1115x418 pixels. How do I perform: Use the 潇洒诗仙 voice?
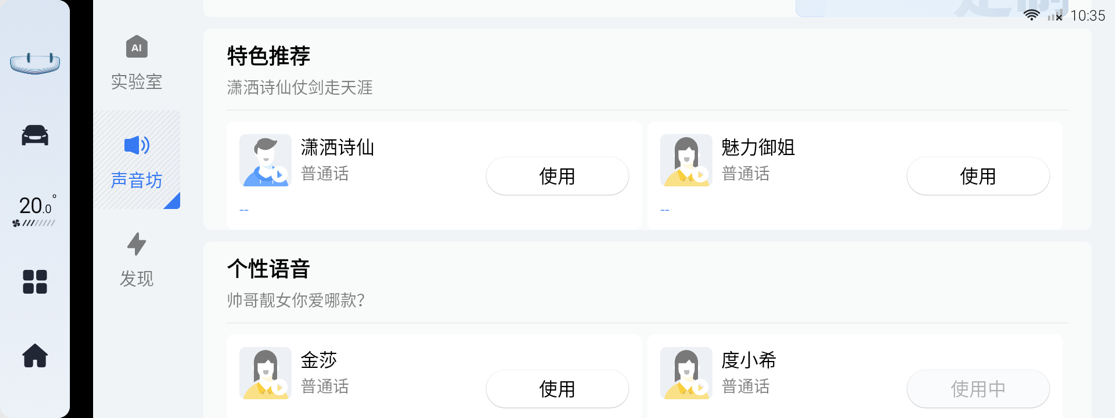558,176
